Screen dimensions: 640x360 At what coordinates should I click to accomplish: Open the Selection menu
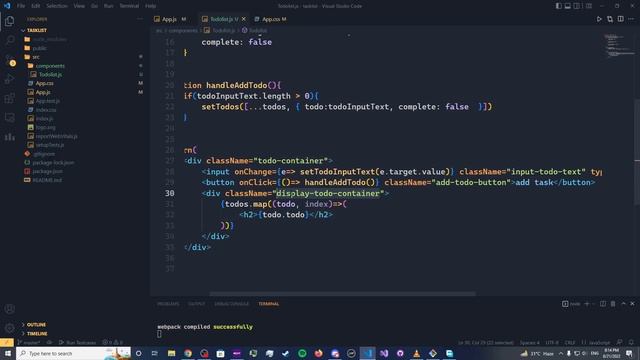57,6
